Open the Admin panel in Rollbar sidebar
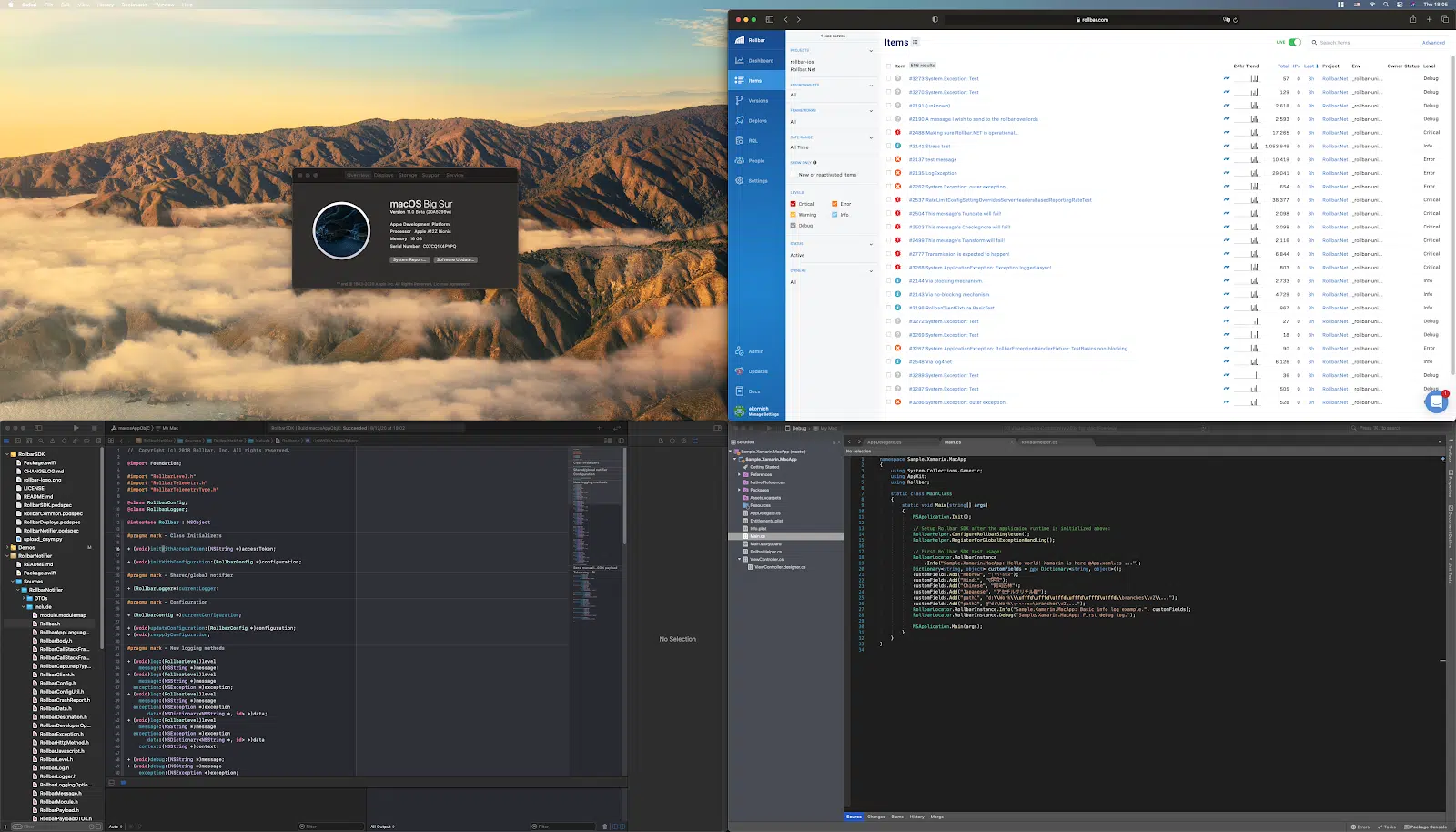This screenshot has width=1456, height=832. pyautogui.click(x=754, y=350)
